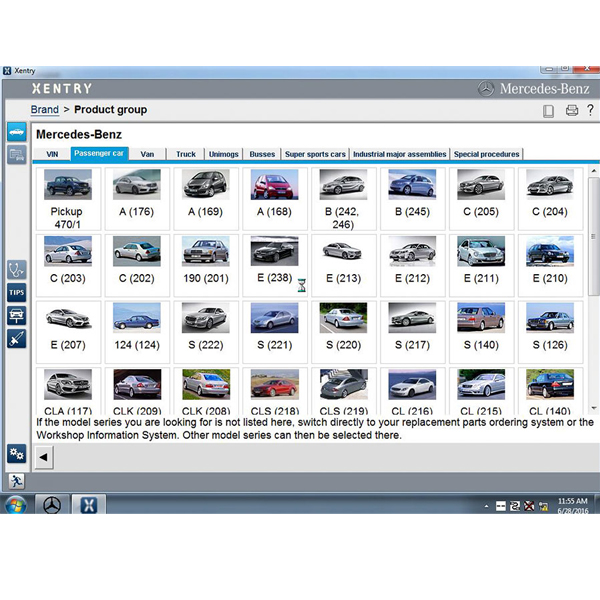Screen dimensions: 600x600
Task: Select the E (213) model
Action: [x=344, y=265]
